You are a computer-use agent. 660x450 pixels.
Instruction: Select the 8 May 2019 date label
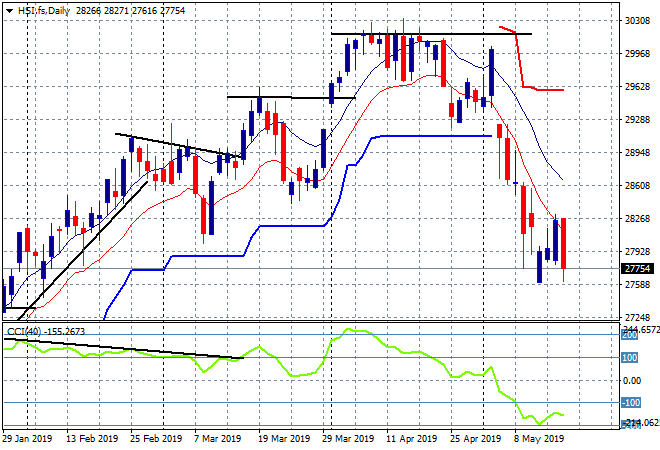click(x=539, y=439)
